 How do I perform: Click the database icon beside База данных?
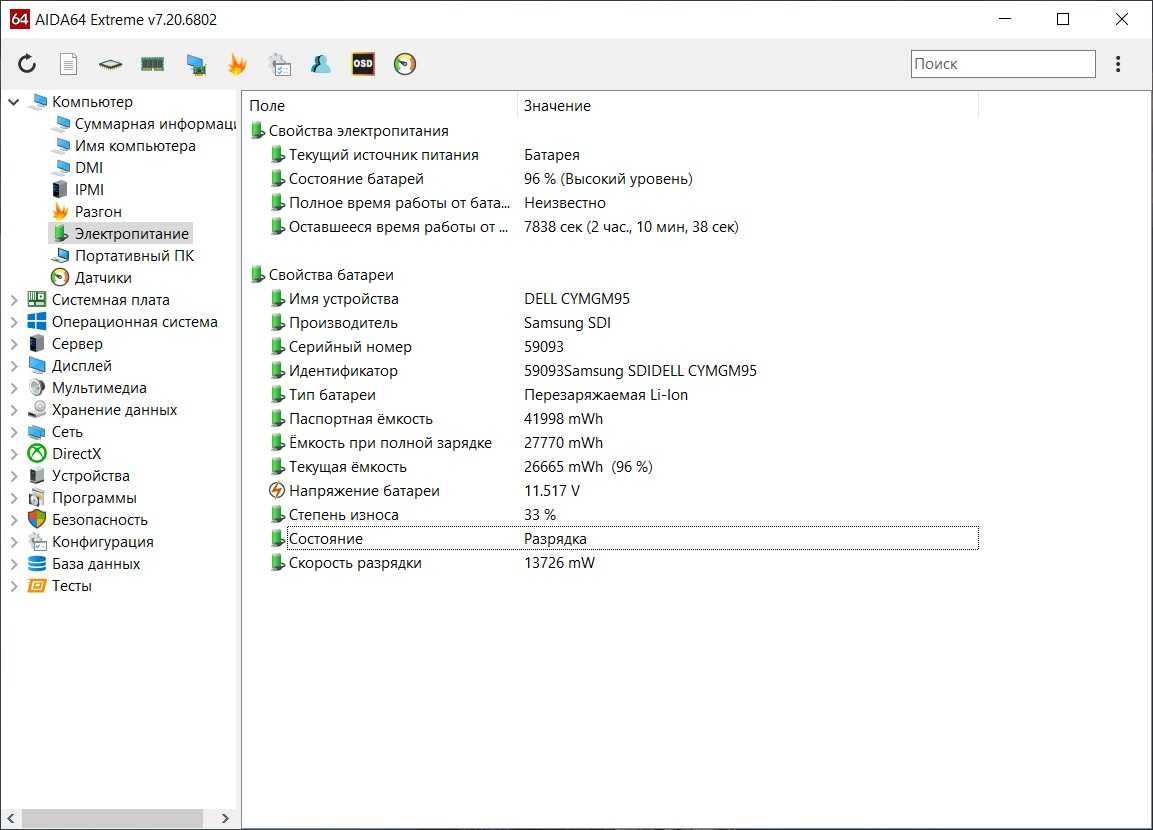tap(37, 564)
